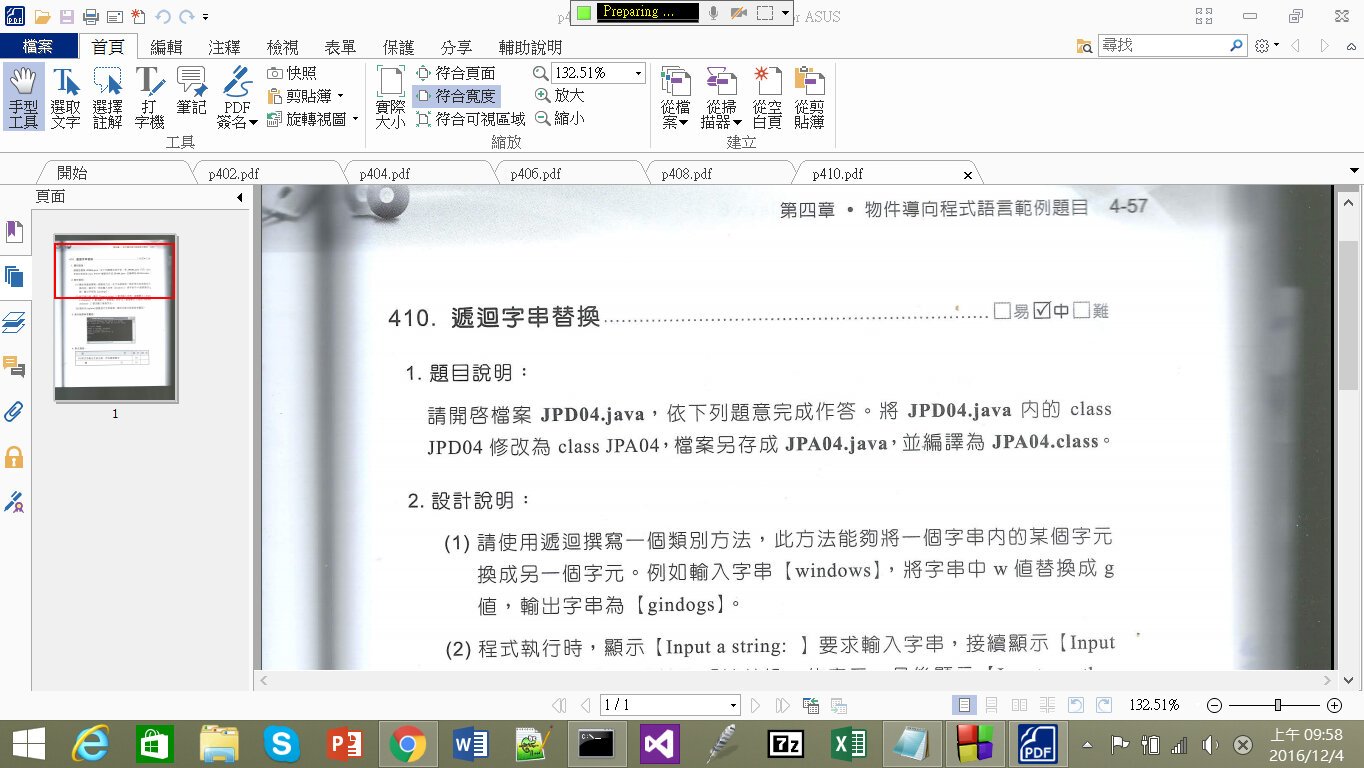This screenshot has height=768, width=1364.
Task: Open the 檔案 file menu
Action: [39, 47]
